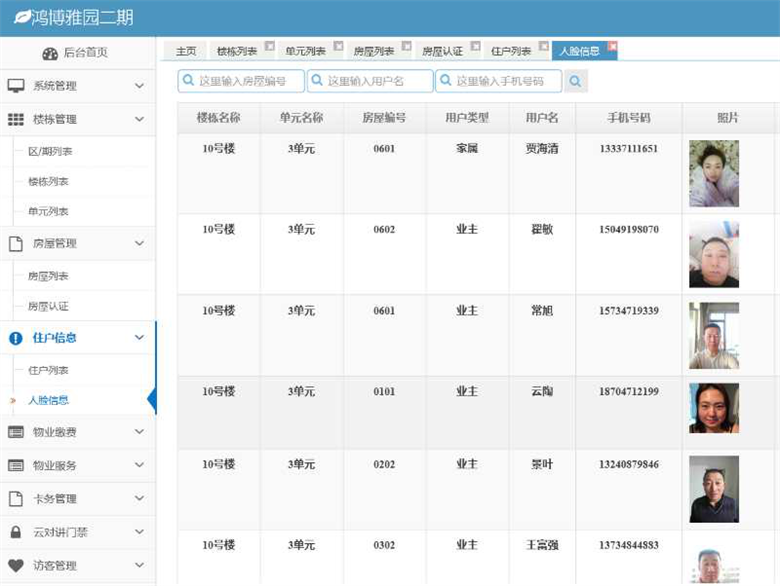This screenshot has height=586, width=780.
Task: Close the 楼栋列表 tab
Action: pyautogui.click(x=269, y=46)
